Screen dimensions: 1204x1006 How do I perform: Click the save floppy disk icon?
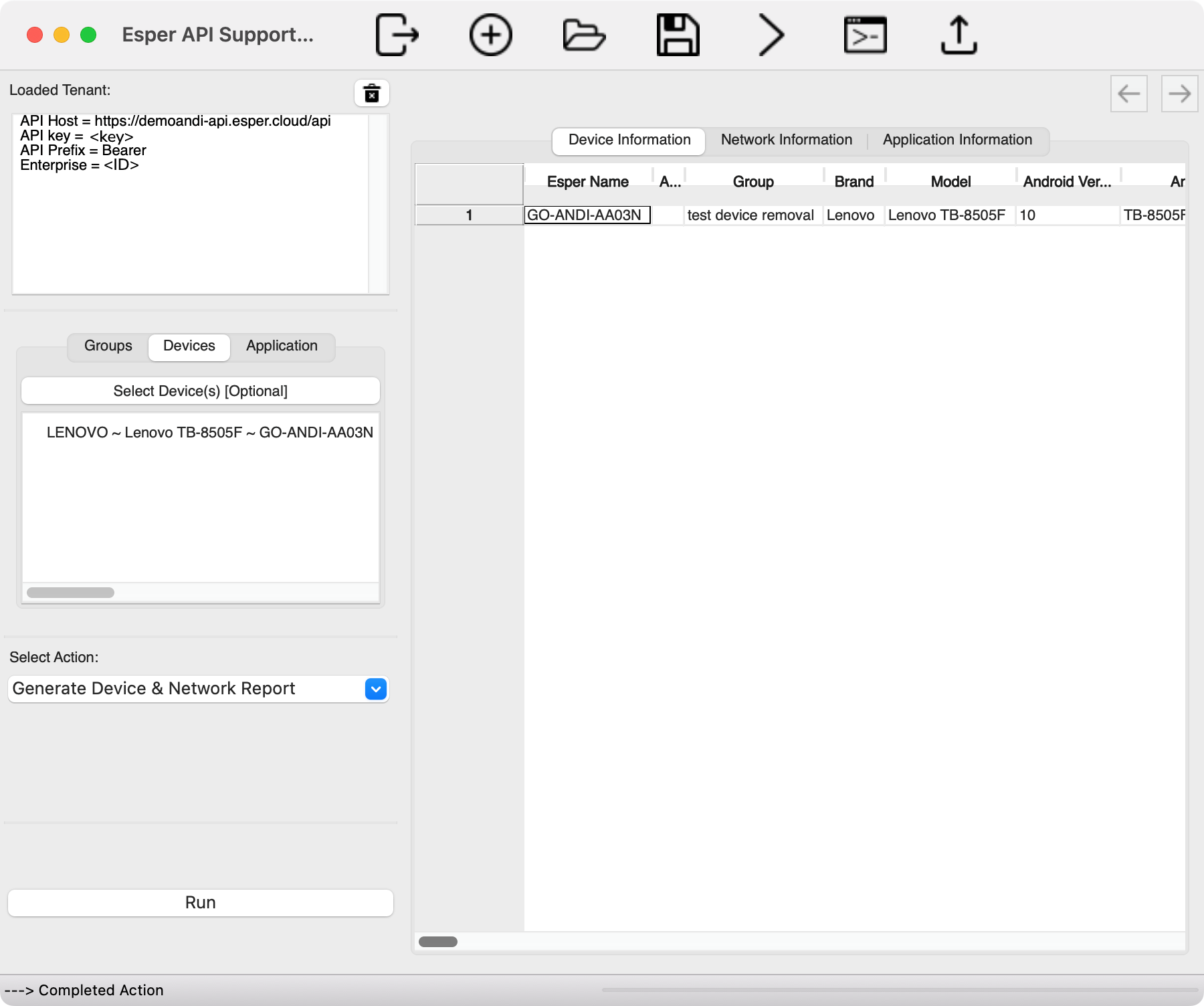coord(678,35)
